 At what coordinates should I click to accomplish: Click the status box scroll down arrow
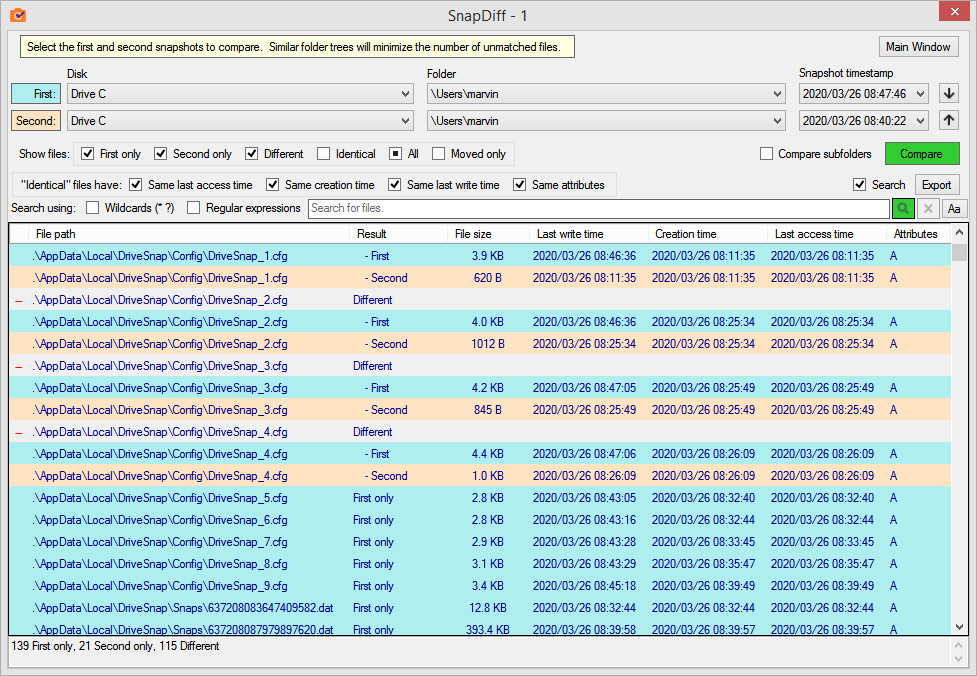point(958,659)
